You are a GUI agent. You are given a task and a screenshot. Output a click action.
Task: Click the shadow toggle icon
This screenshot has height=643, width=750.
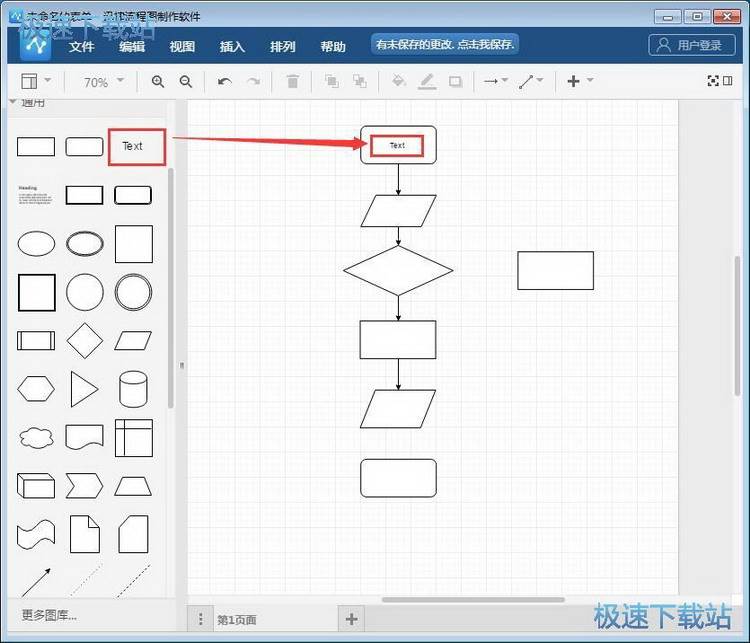point(455,81)
